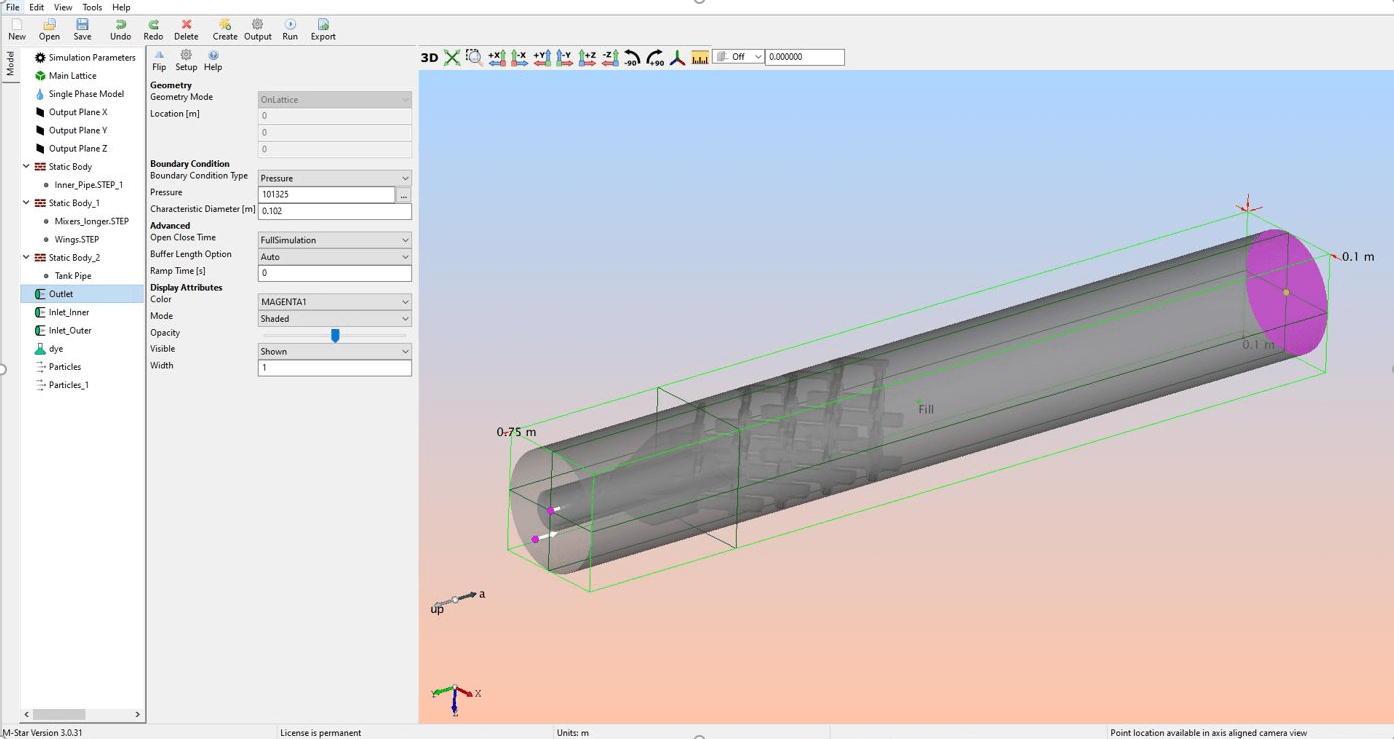Viewport: 1394px width, 739px height.
Task: Click the Redo icon
Action: [153, 29]
